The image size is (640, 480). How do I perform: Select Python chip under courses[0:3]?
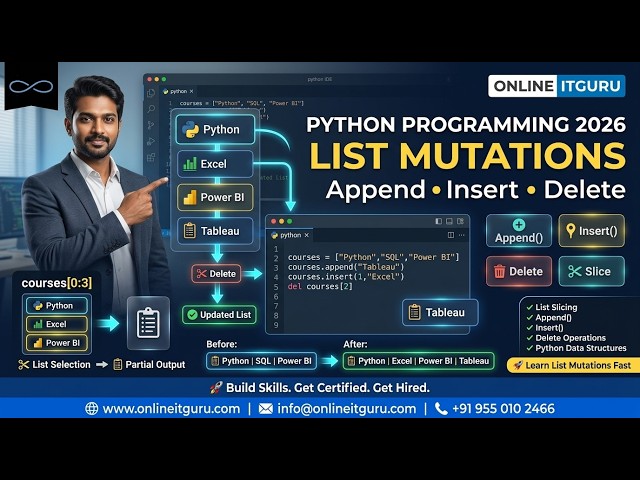[x=57, y=306]
